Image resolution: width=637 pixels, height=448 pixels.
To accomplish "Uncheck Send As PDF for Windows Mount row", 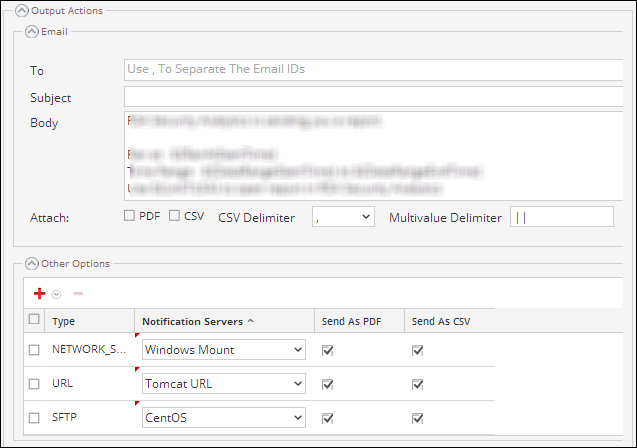I will tap(327, 350).
